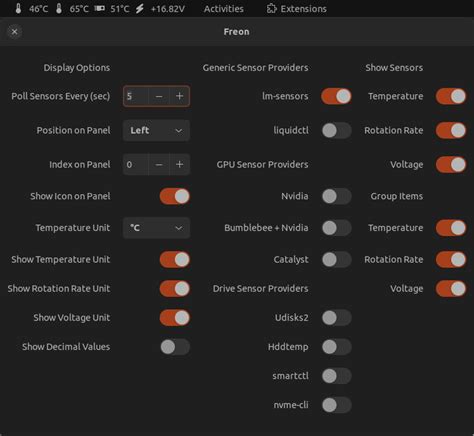
Task: Enable the nvme-cli drive provider
Action: point(336,405)
